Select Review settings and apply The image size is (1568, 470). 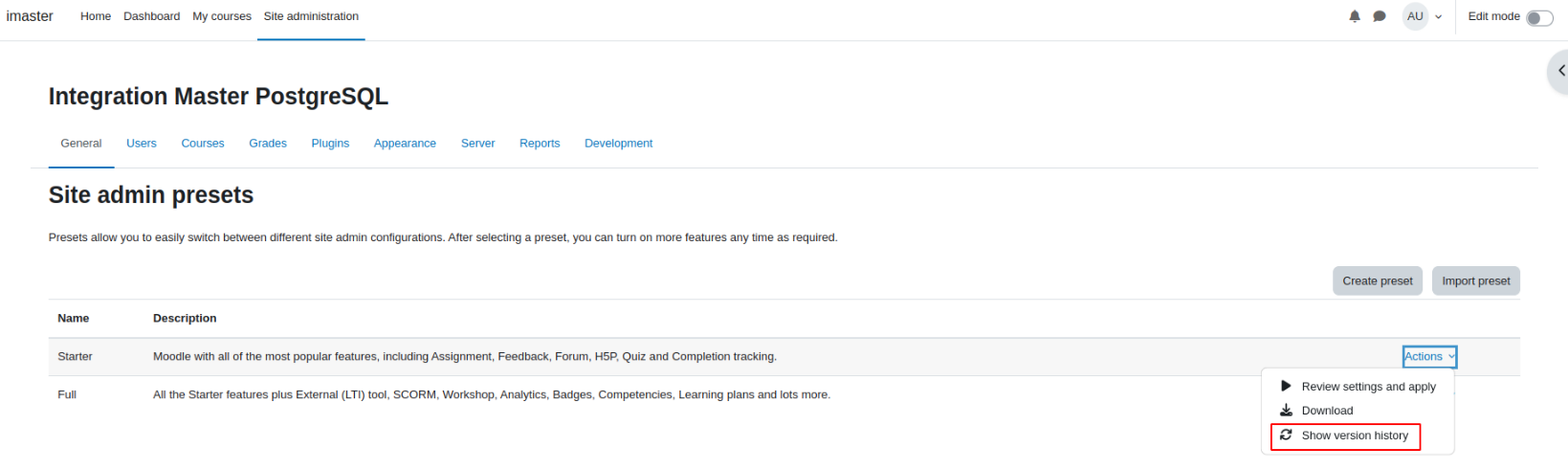pyautogui.click(x=1368, y=387)
